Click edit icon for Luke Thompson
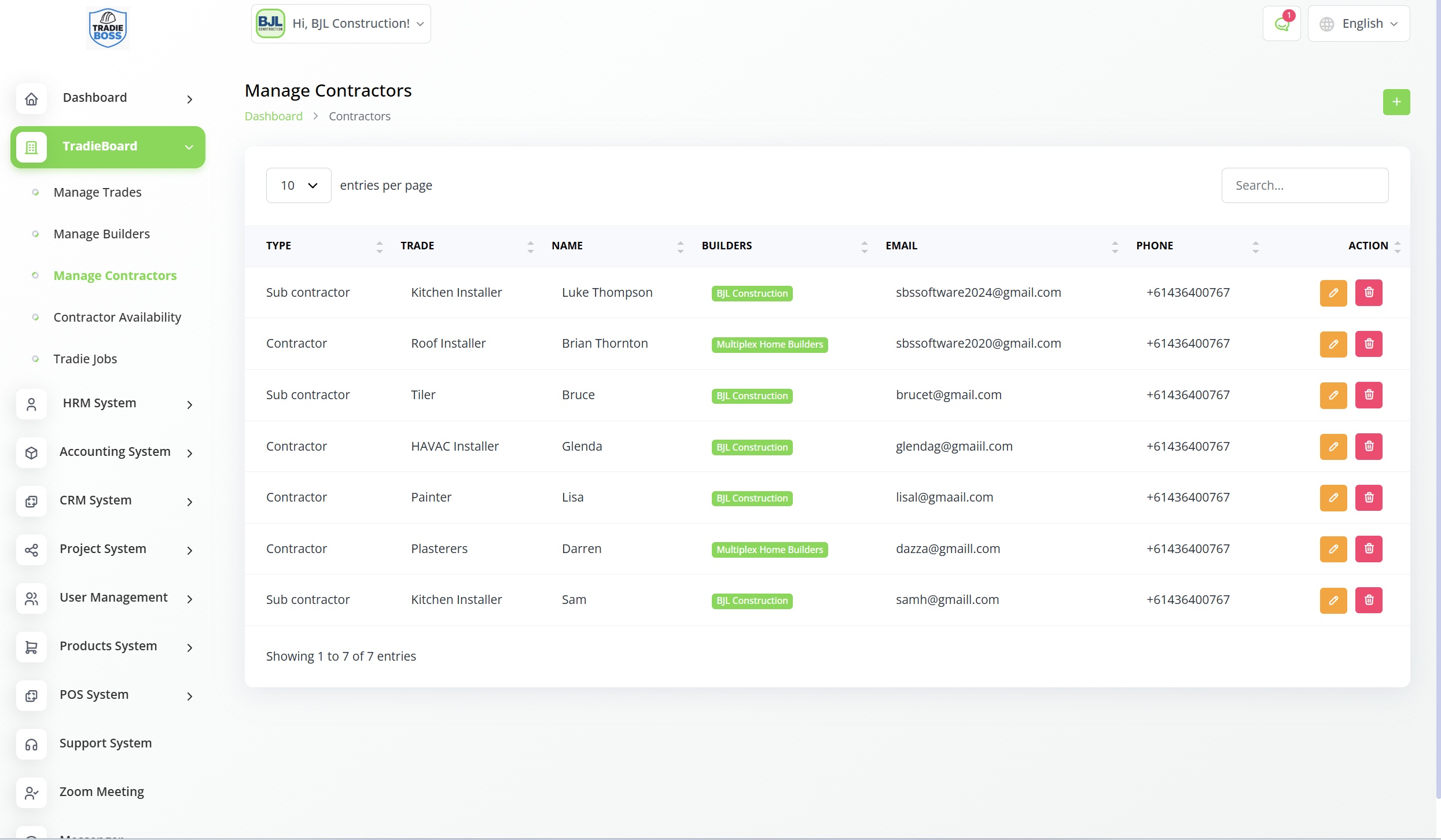1441x840 pixels. point(1333,293)
